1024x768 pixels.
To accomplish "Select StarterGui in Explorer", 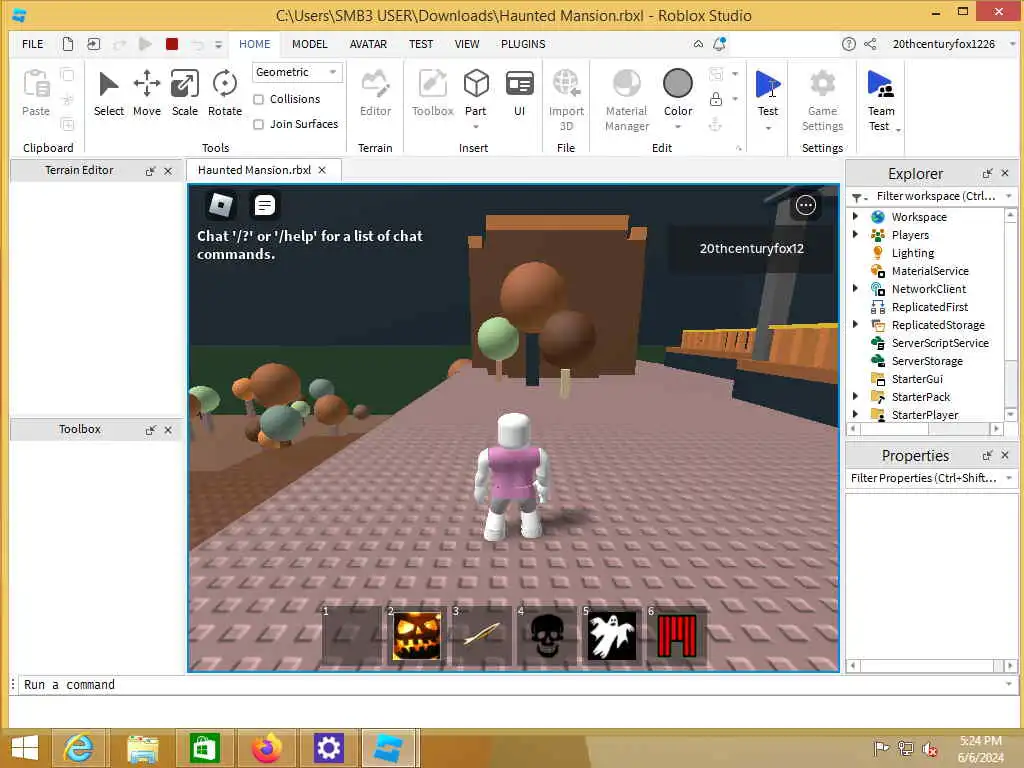I will (x=918, y=379).
